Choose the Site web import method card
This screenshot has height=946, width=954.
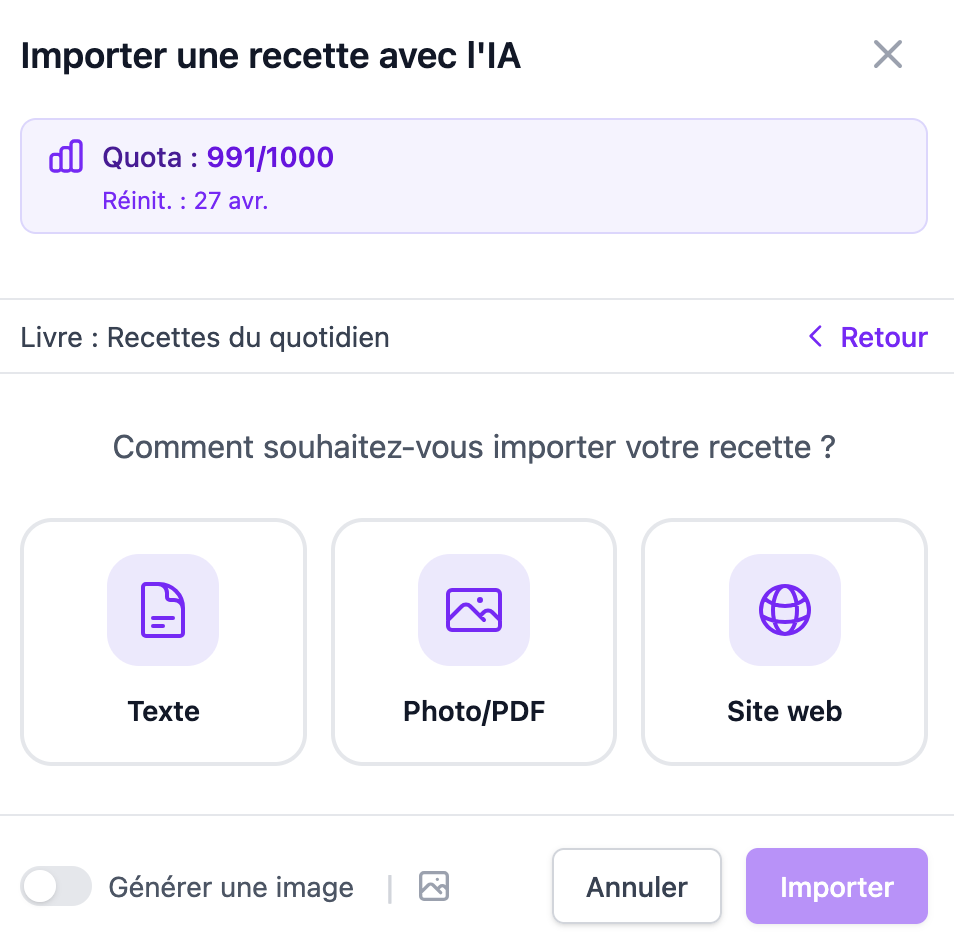tap(784, 642)
